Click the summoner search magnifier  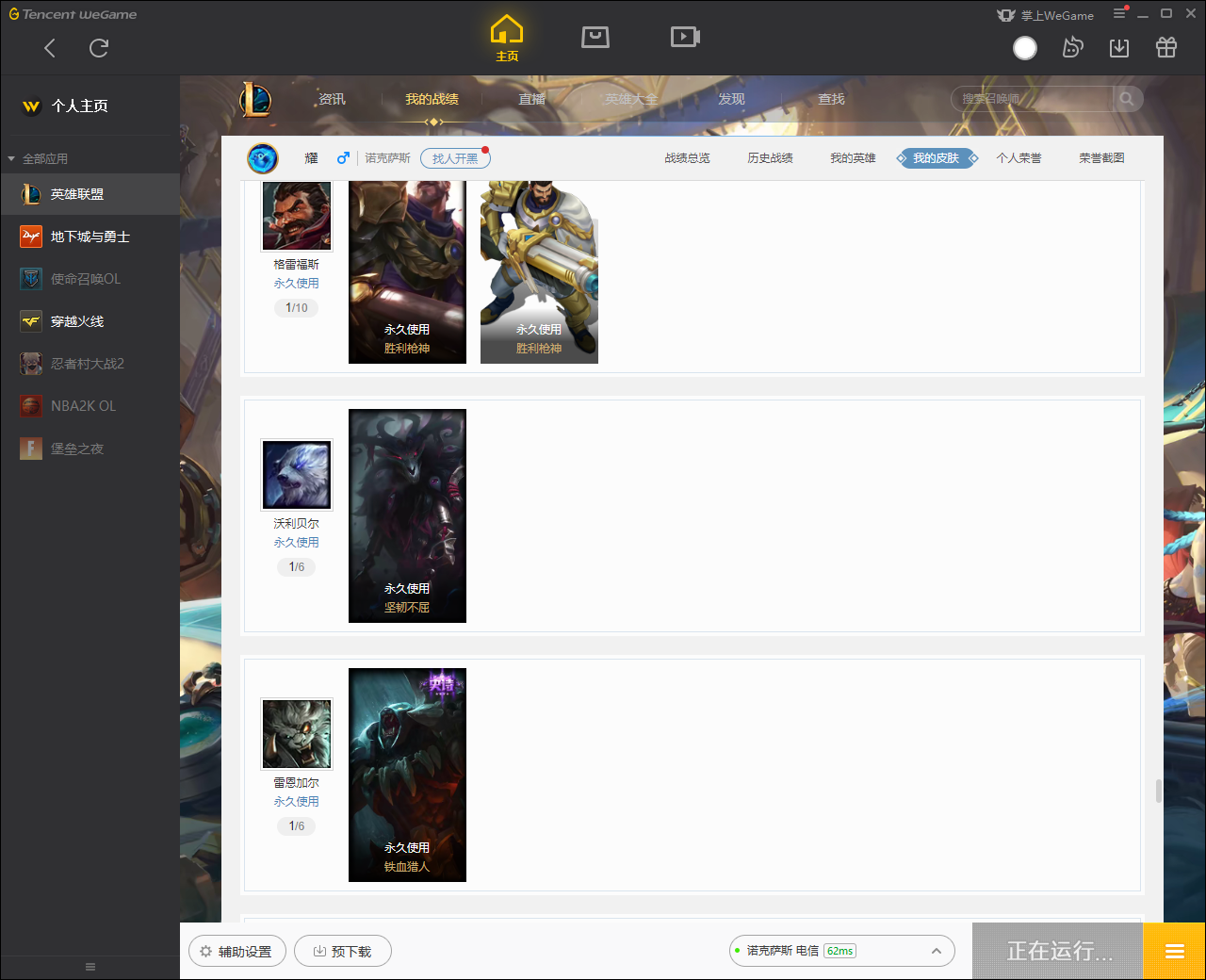click(x=1127, y=99)
